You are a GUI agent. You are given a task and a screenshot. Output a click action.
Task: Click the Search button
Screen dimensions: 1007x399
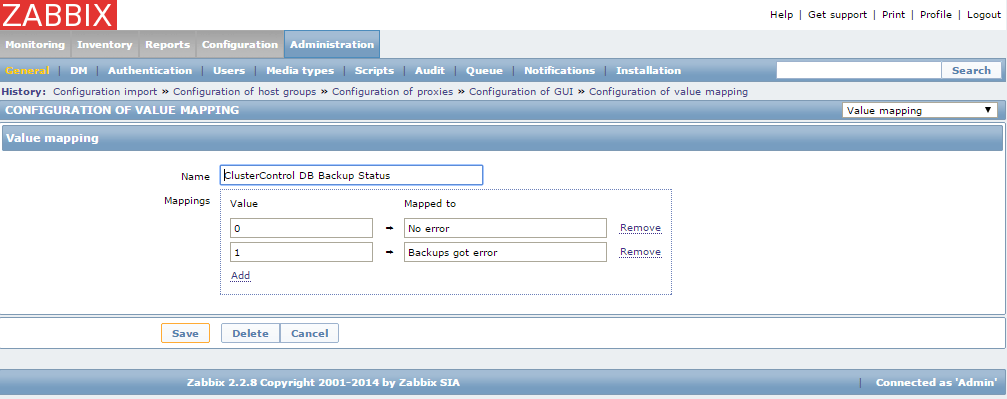pos(971,70)
